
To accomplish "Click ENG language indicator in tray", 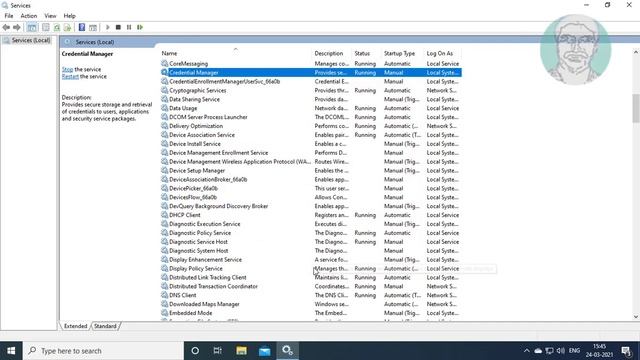I will 574,351.
